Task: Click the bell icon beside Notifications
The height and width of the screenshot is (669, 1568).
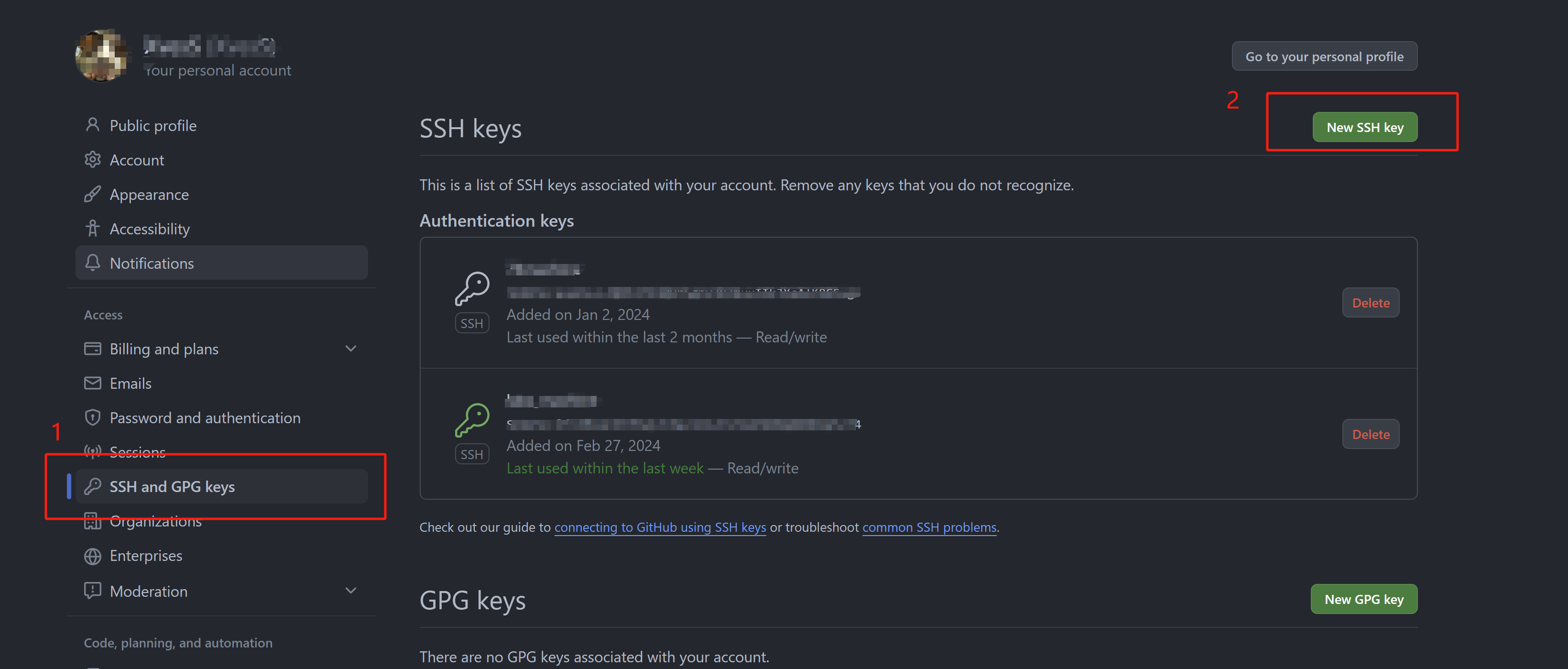Action: click(x=93, y=263)
